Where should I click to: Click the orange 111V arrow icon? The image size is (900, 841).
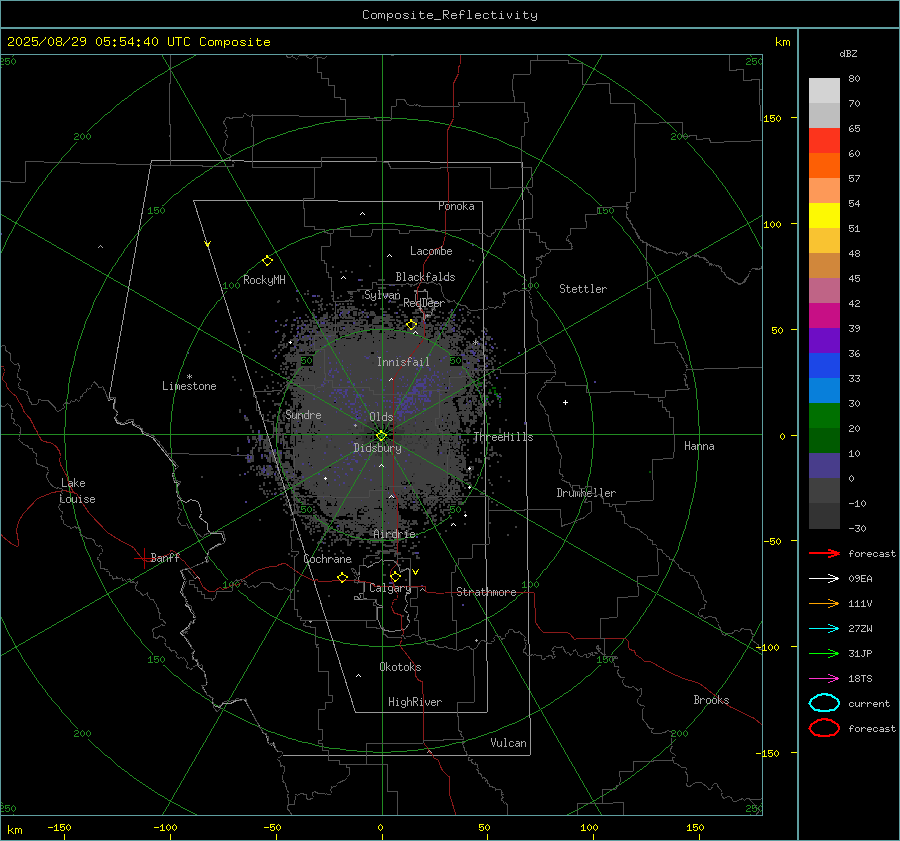pyautogui.click(x=824, y=603)
